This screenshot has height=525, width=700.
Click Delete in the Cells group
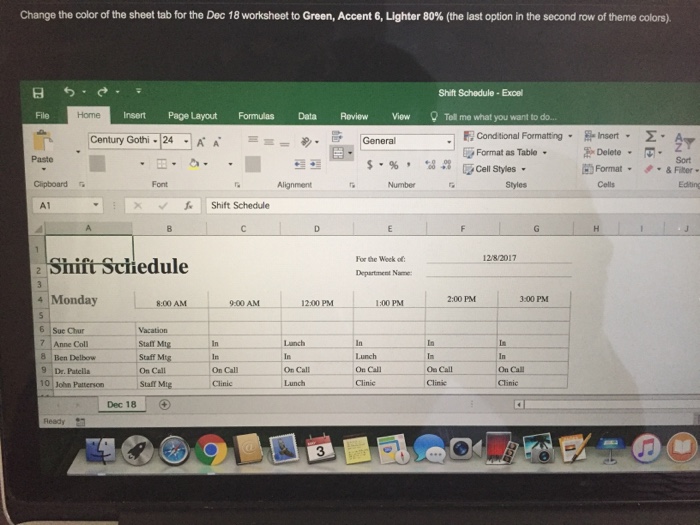(x=608, y=152)
